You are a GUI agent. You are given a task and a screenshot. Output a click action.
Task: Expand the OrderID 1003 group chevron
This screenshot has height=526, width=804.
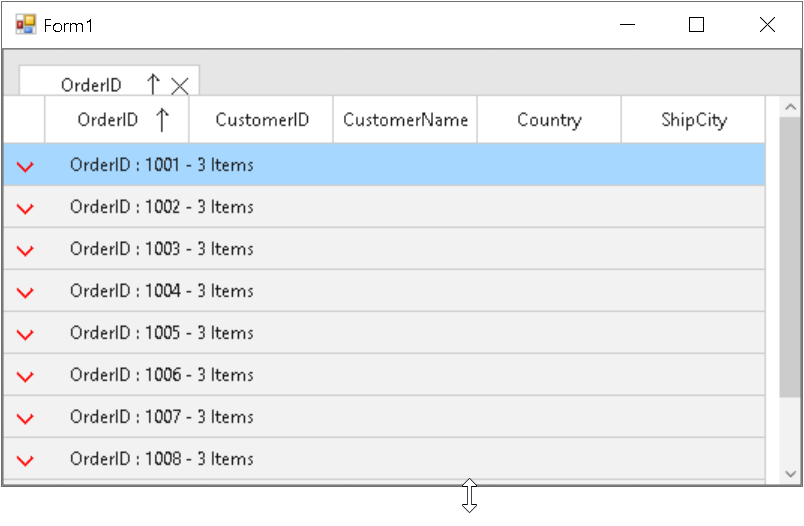tap(25, 250)
